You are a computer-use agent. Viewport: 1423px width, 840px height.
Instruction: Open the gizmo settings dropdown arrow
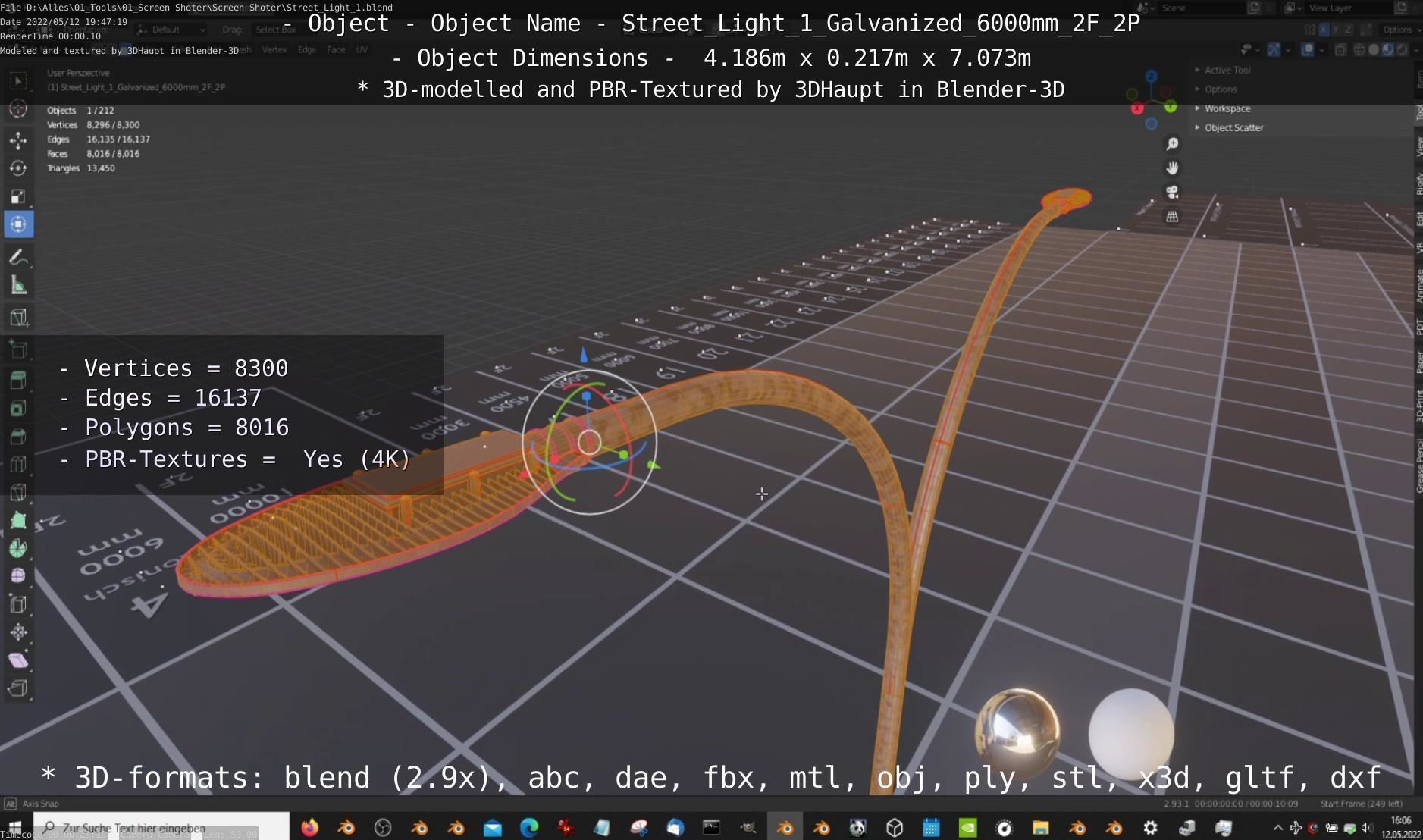[x=1287, y=50]
